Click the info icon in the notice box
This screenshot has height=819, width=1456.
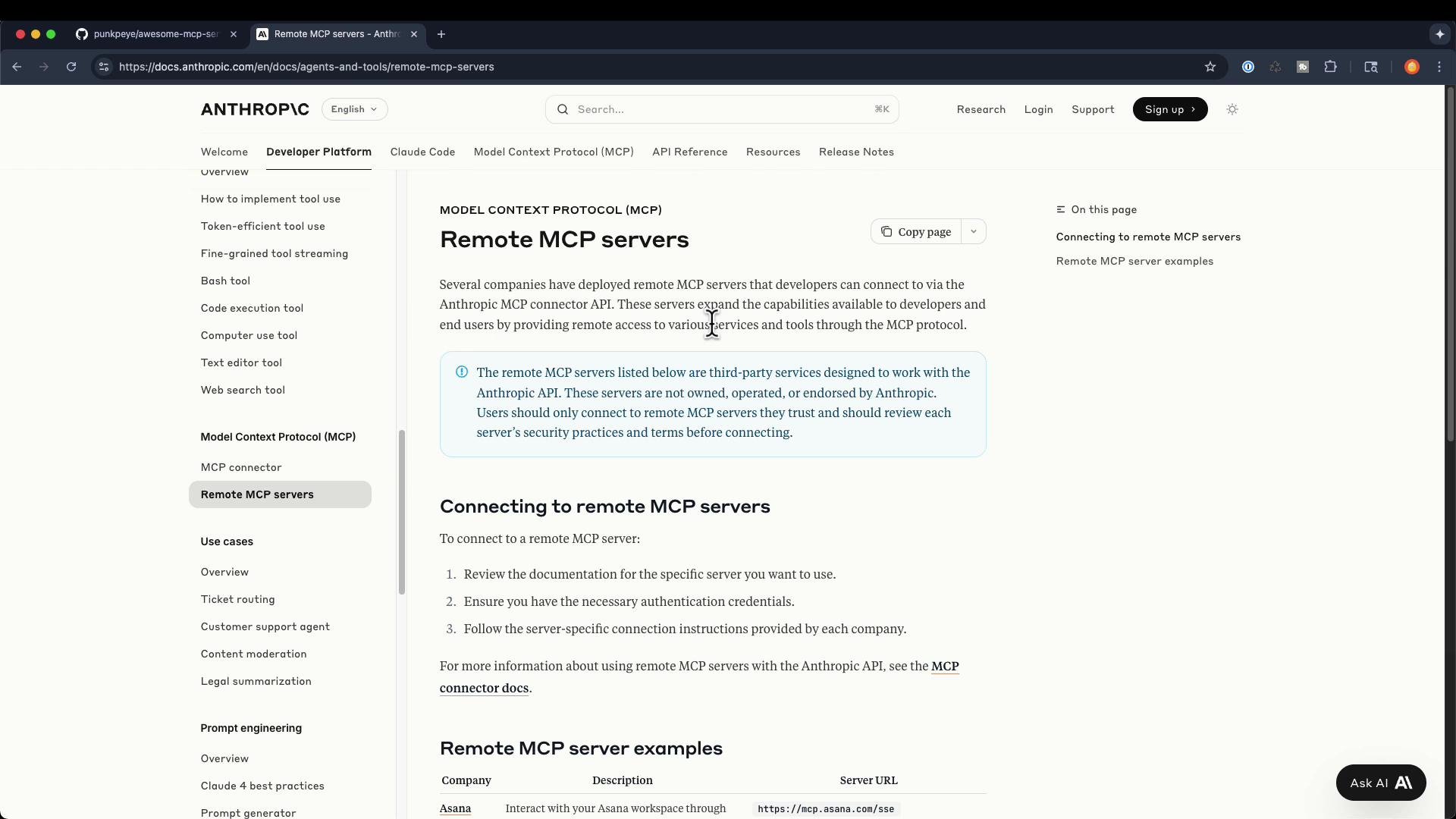461,372
